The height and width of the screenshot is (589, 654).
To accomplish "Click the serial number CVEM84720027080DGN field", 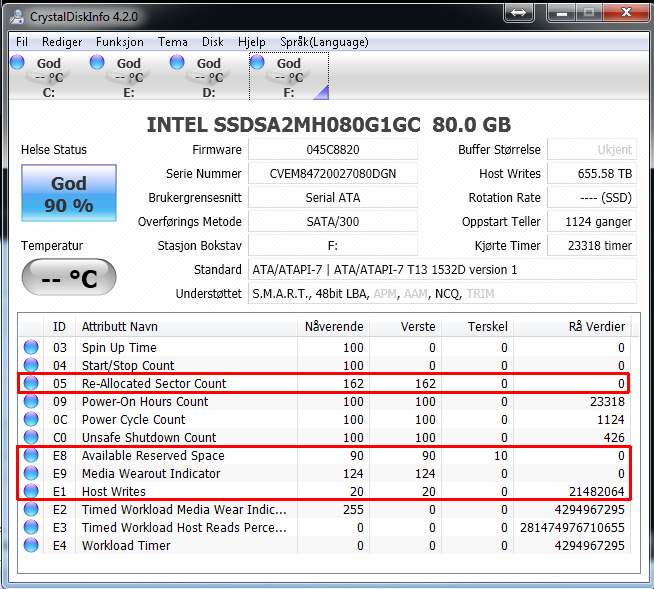I will point(333,174).
